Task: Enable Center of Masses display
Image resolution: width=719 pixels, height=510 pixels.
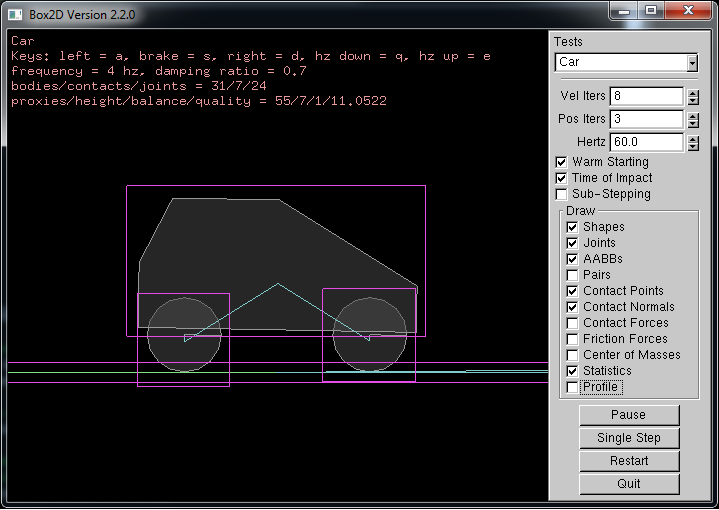Action: [573, 355]
